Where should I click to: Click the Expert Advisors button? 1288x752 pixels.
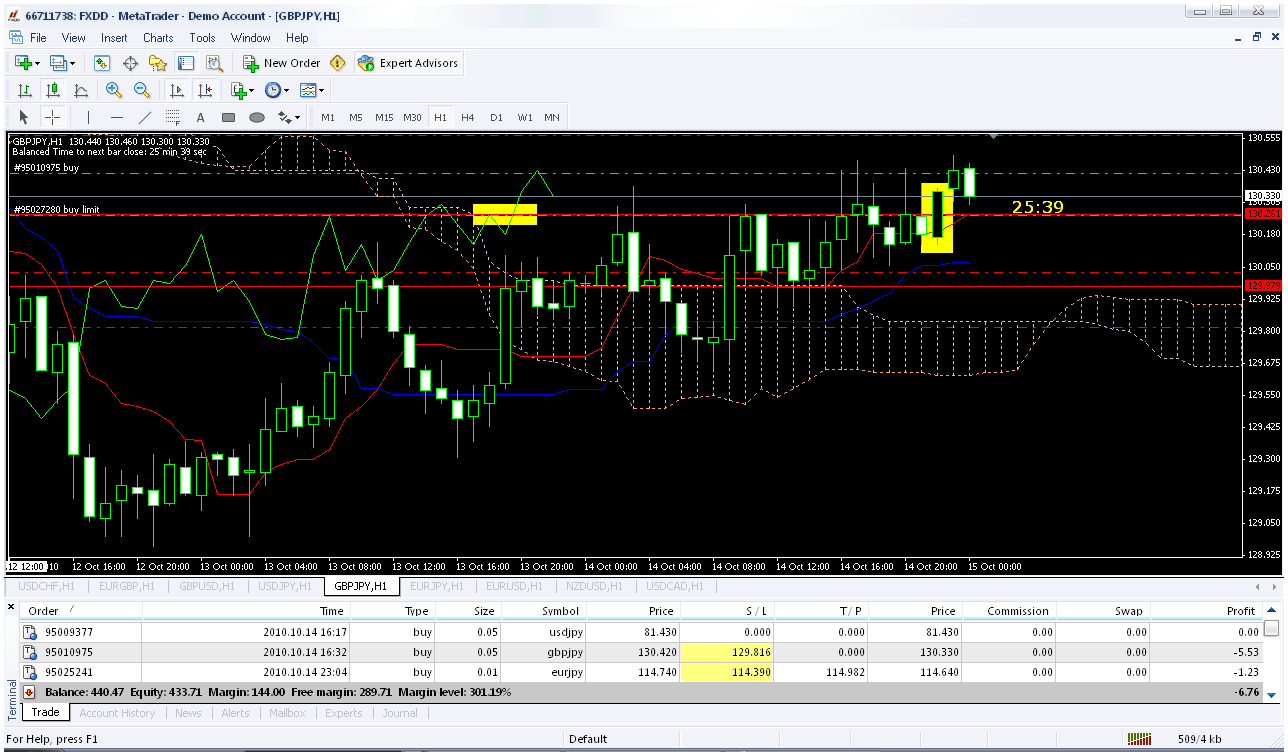[408, 63]
